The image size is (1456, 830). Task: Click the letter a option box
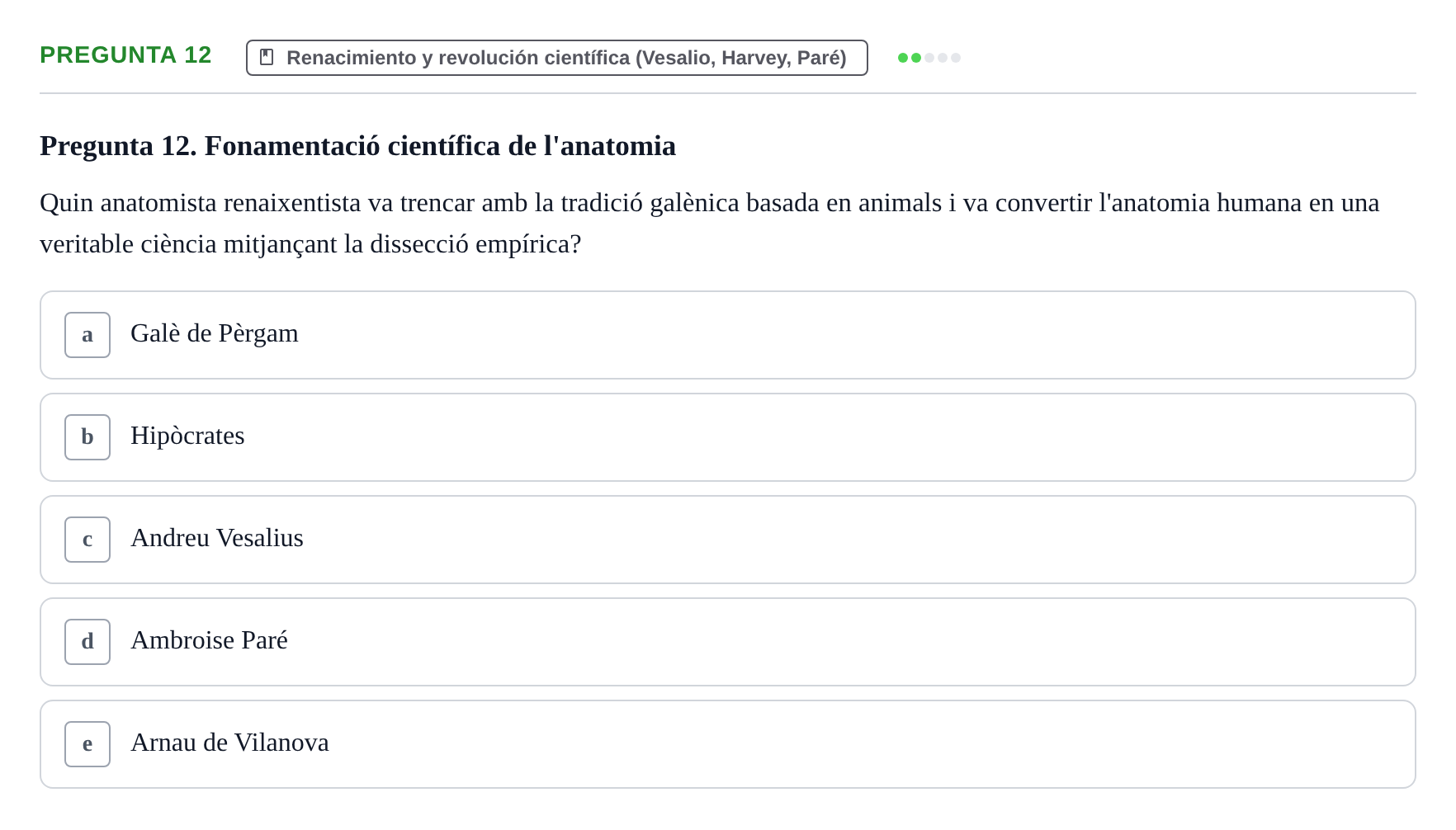click(x=87, y=335)
